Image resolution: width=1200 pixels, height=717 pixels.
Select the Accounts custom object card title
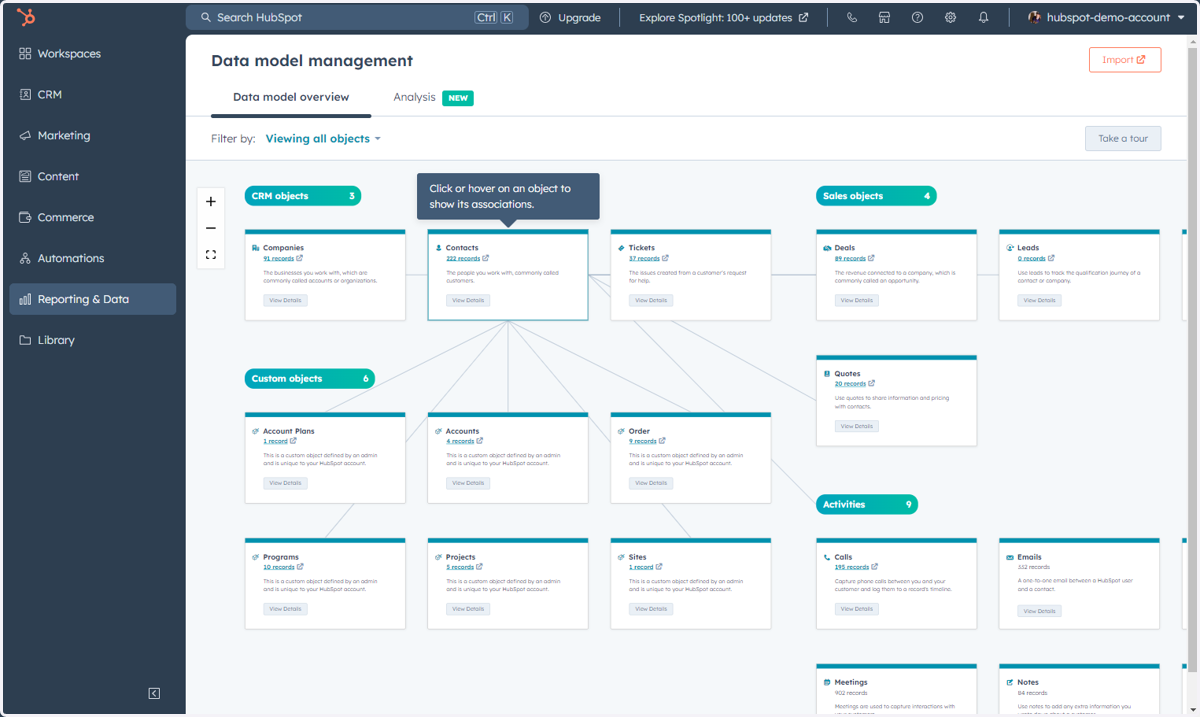coord(462,431)
